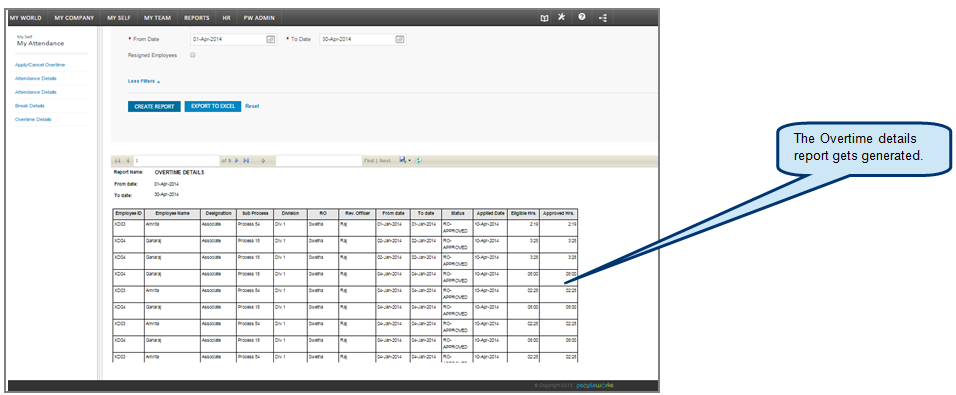Open the MY WORLD menu

26,18
